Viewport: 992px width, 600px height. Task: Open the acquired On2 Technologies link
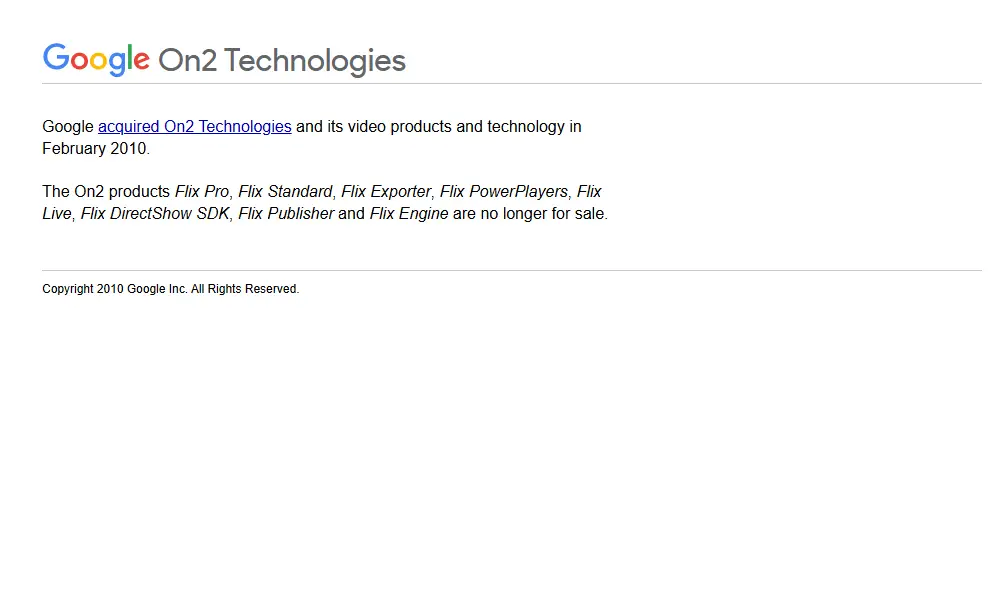pos(194,127)
